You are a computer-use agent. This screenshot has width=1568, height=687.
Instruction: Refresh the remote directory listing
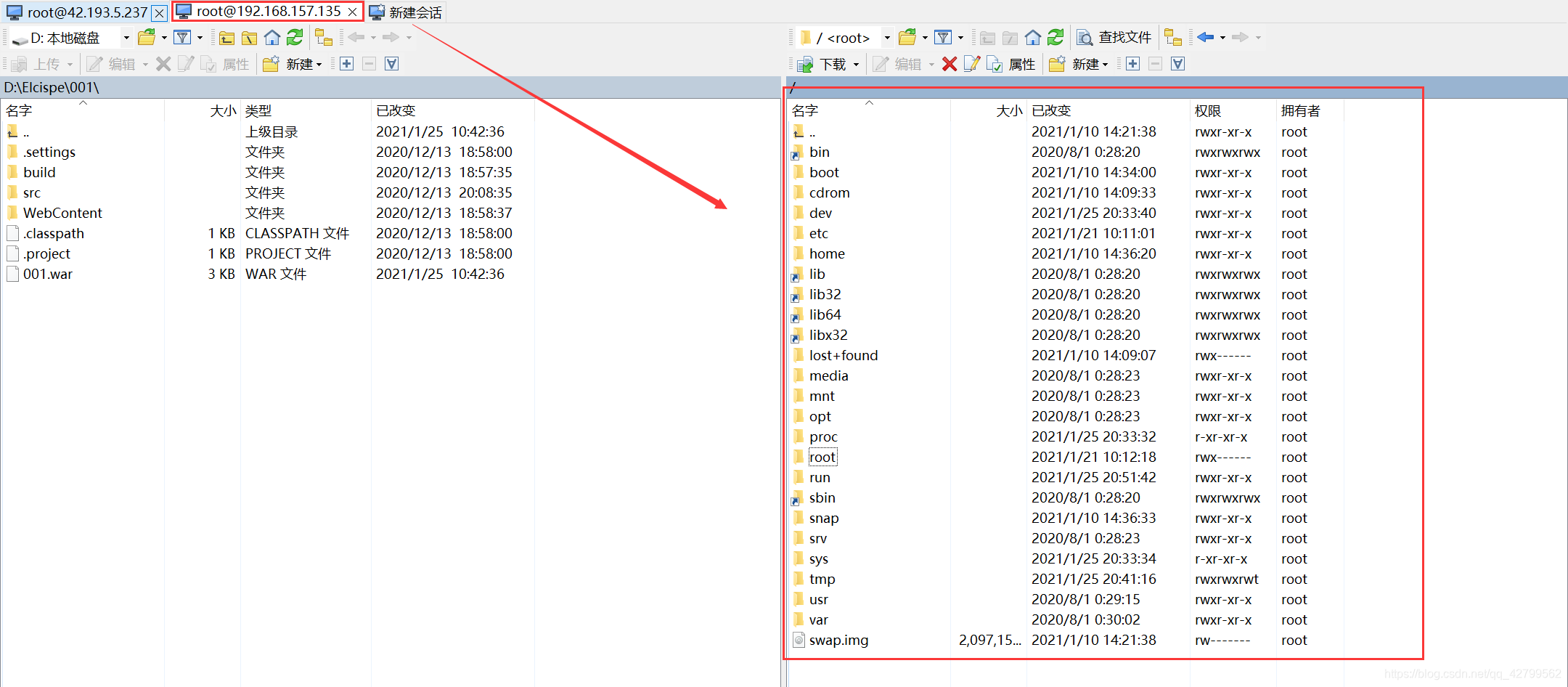pos(1055,37)
